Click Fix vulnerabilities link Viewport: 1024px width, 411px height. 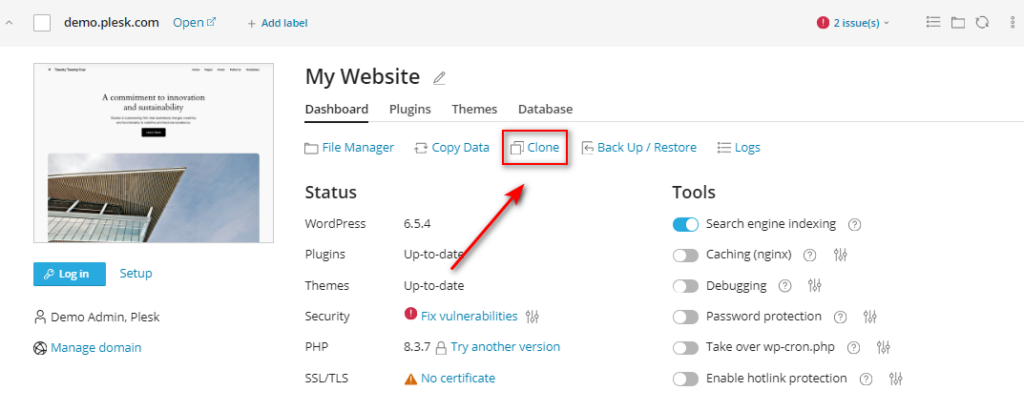click(x=469, y=316)
